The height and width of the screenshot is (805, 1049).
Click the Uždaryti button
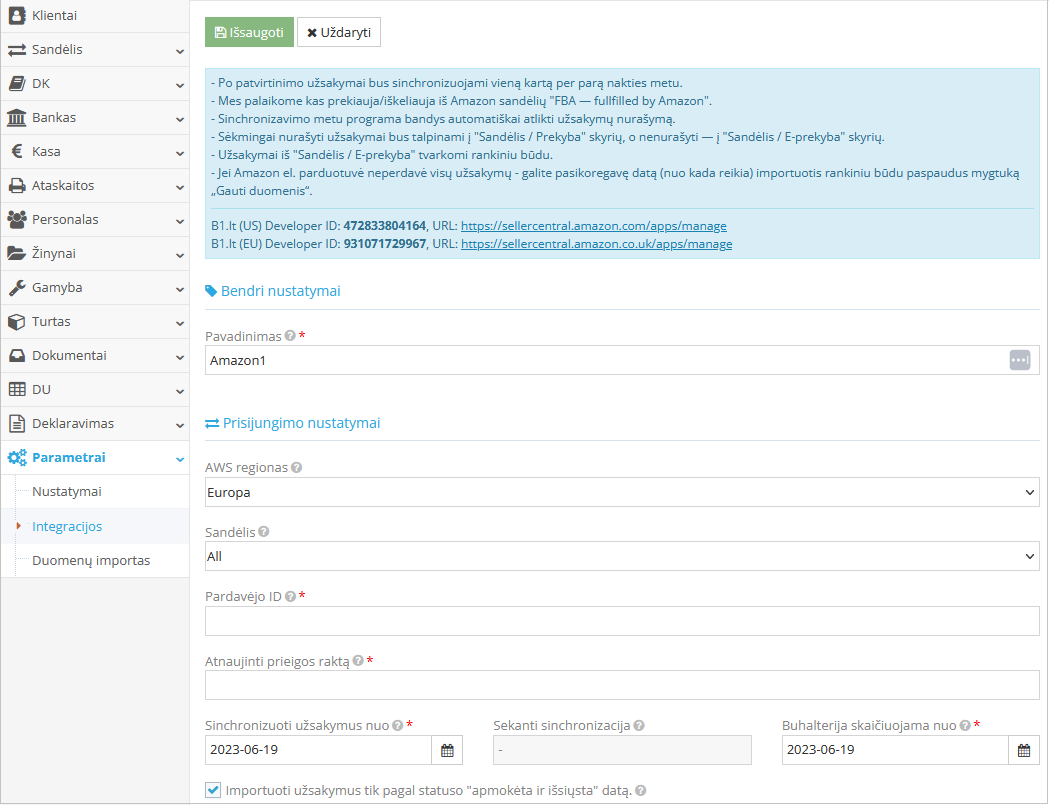(339, 32)
